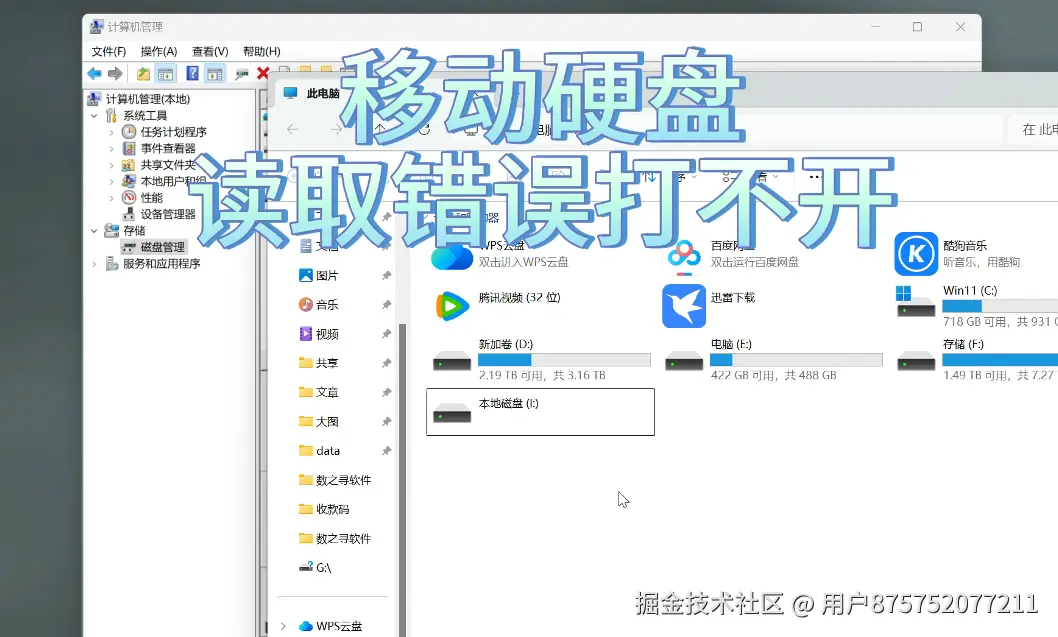This screenshot has height=637, width=1058.
Task: Launch 腾讯视频 (32 位) application
Action: pos(450,305)
